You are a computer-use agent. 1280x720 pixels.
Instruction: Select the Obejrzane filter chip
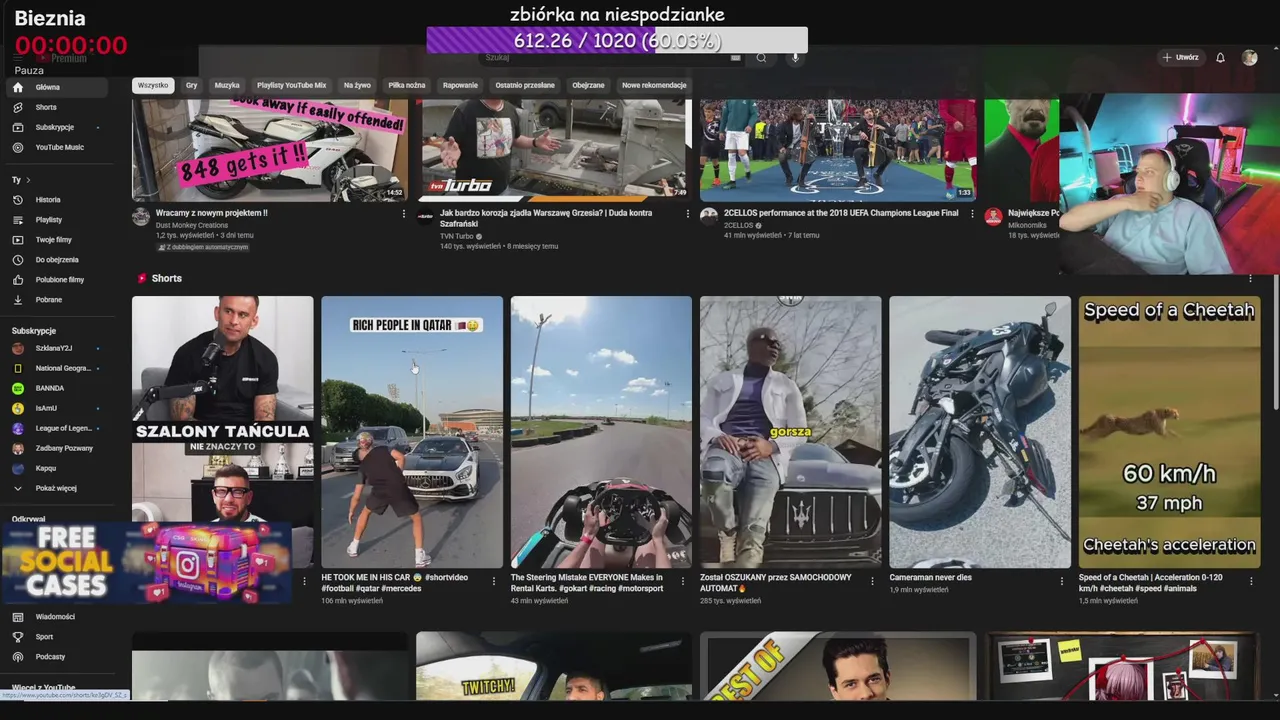[x=588, y=85]
